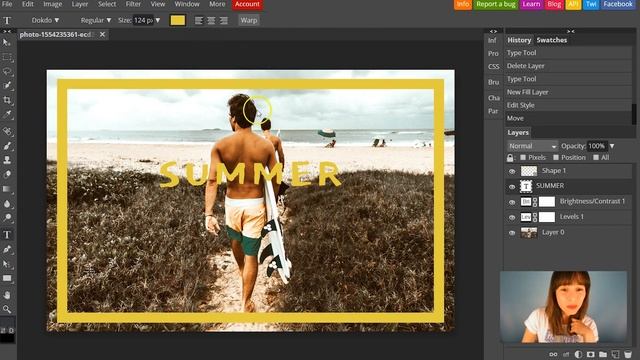Viewport: 640px width, 360px height.
Task: Click the font size input field
Action: point(143,20)
